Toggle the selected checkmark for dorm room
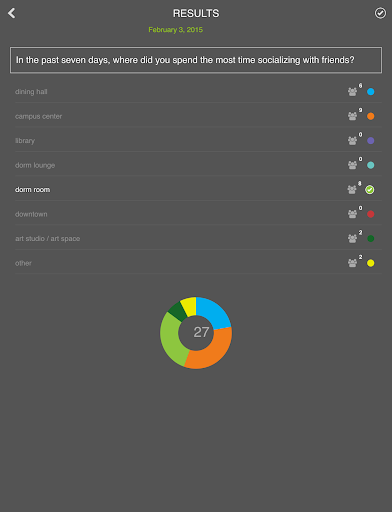The image size is (392, 512). click(370, 190)
